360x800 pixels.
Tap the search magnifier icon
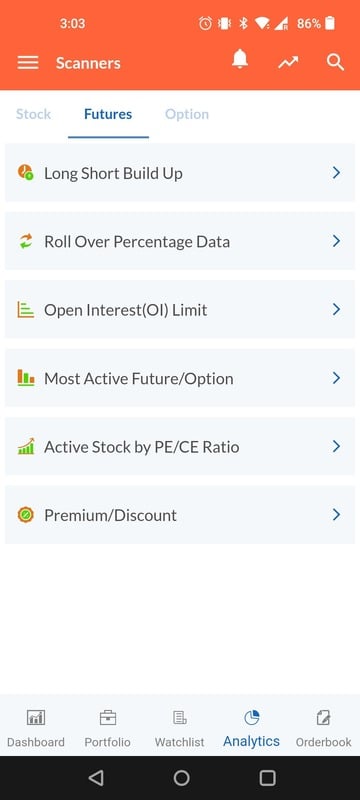click(336, 63)
